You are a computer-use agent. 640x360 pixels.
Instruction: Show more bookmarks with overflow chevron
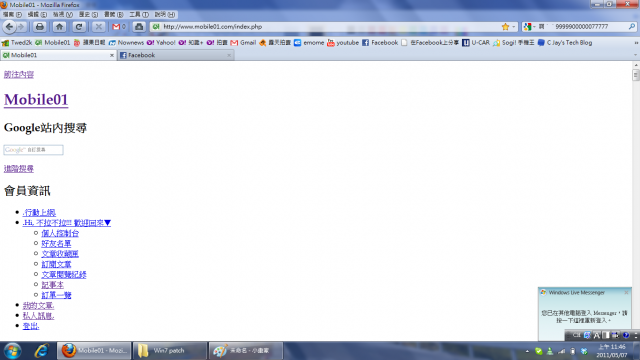click(636, 42)
